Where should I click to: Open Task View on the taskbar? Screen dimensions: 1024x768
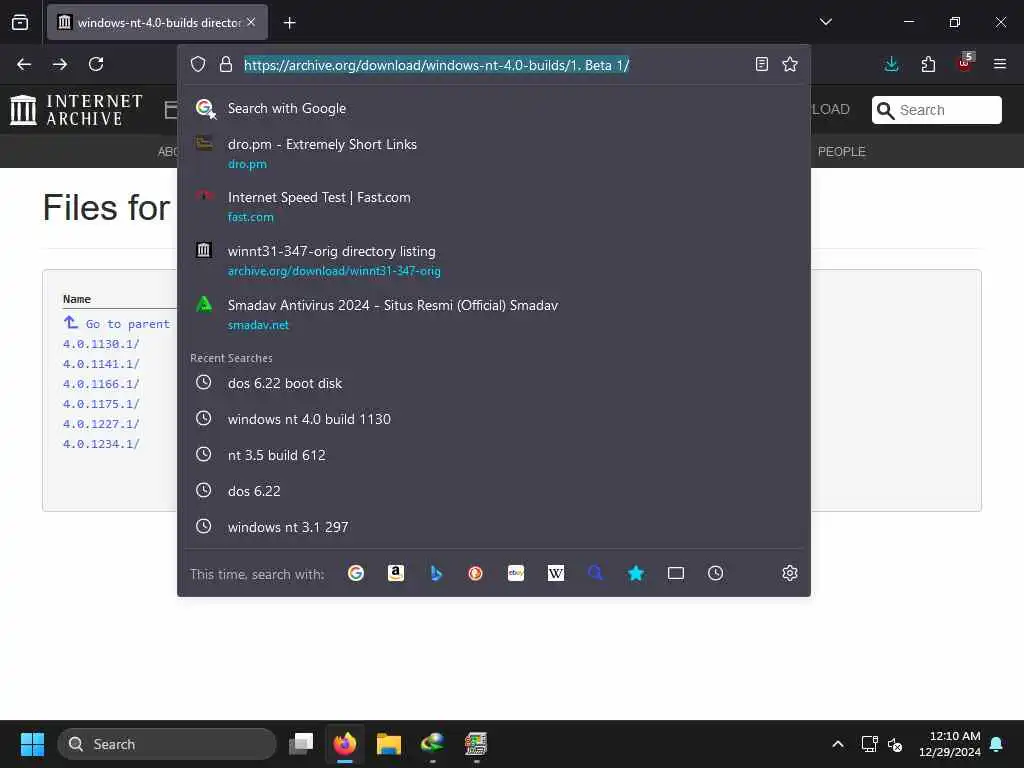coord(301,743)
